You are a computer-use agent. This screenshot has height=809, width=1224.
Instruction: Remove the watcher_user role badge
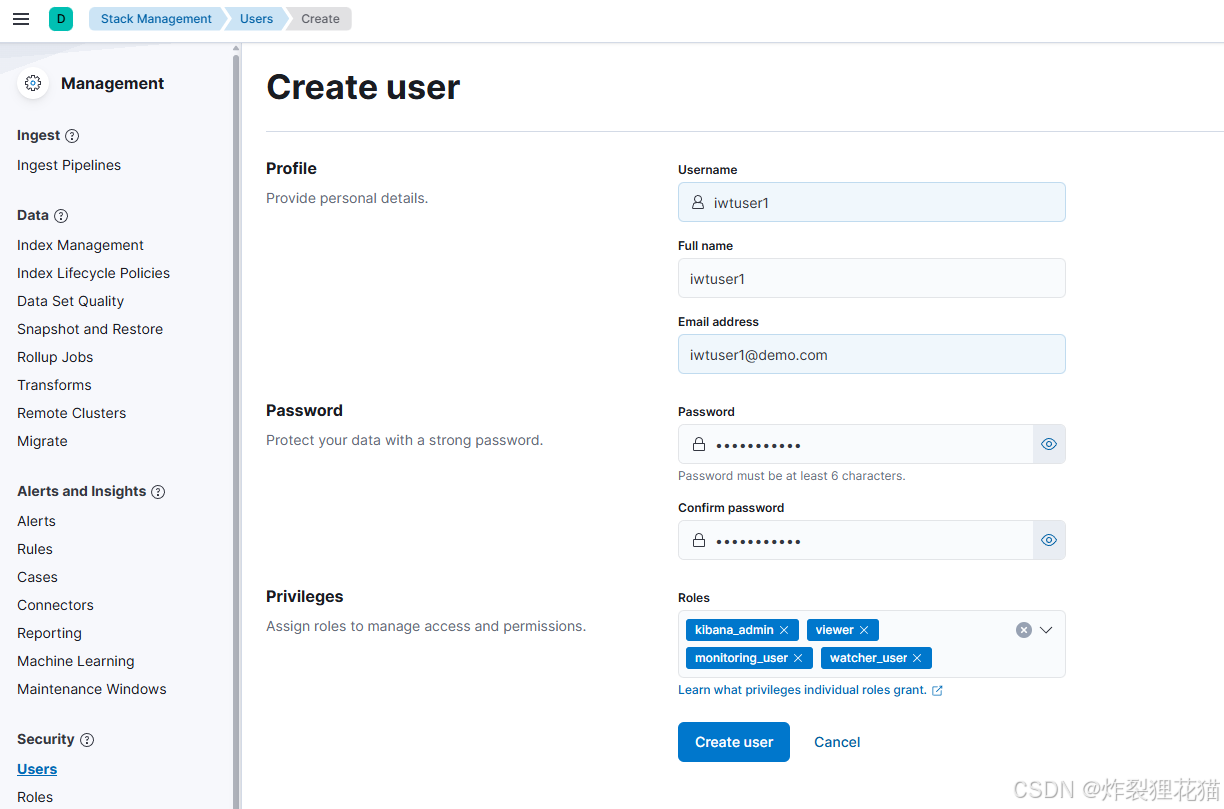pos(917,658)
